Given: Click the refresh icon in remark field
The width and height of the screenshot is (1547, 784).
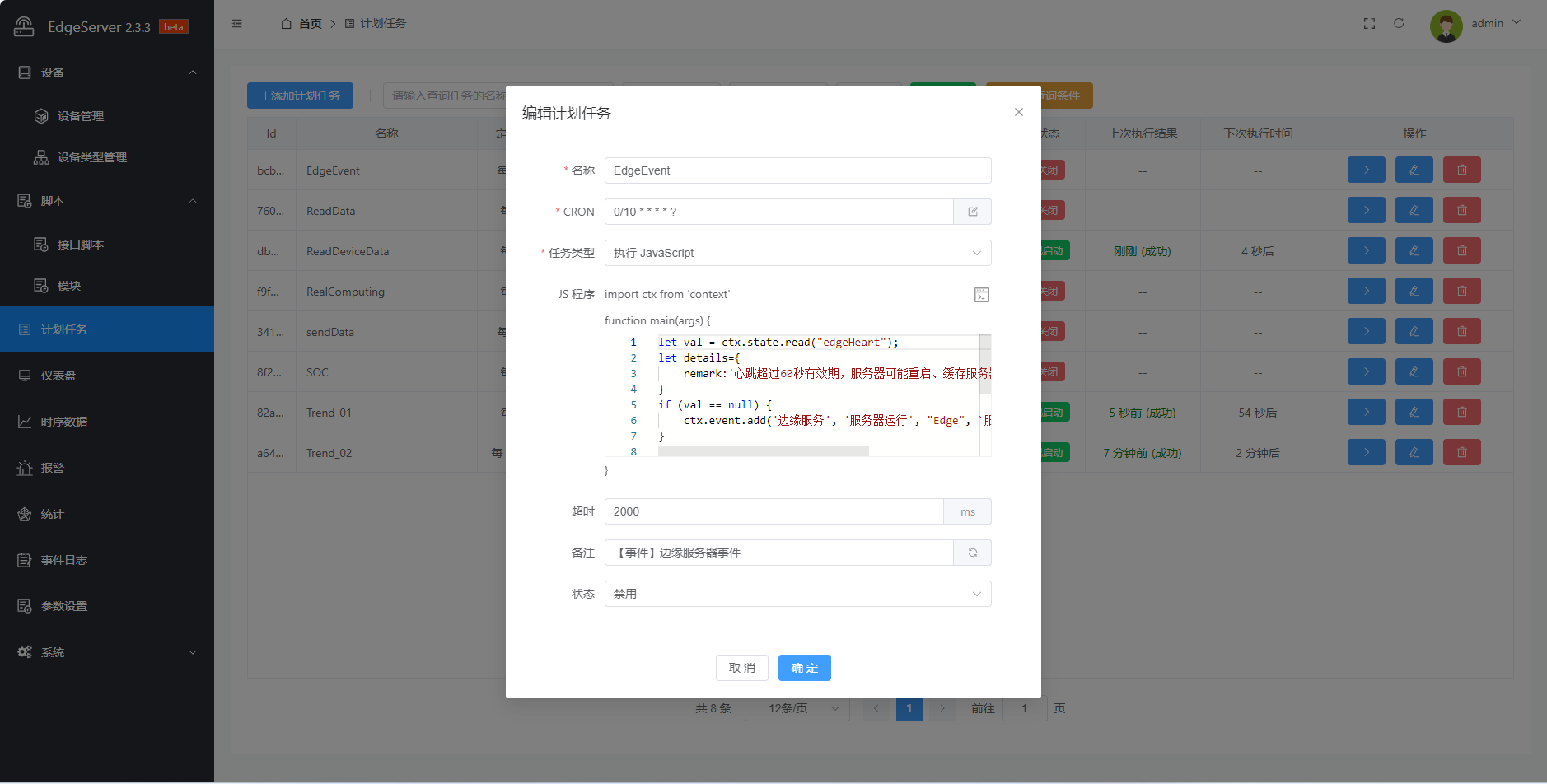Looking at the screenshot, I should pyautogui.click(x=972, y=553).
